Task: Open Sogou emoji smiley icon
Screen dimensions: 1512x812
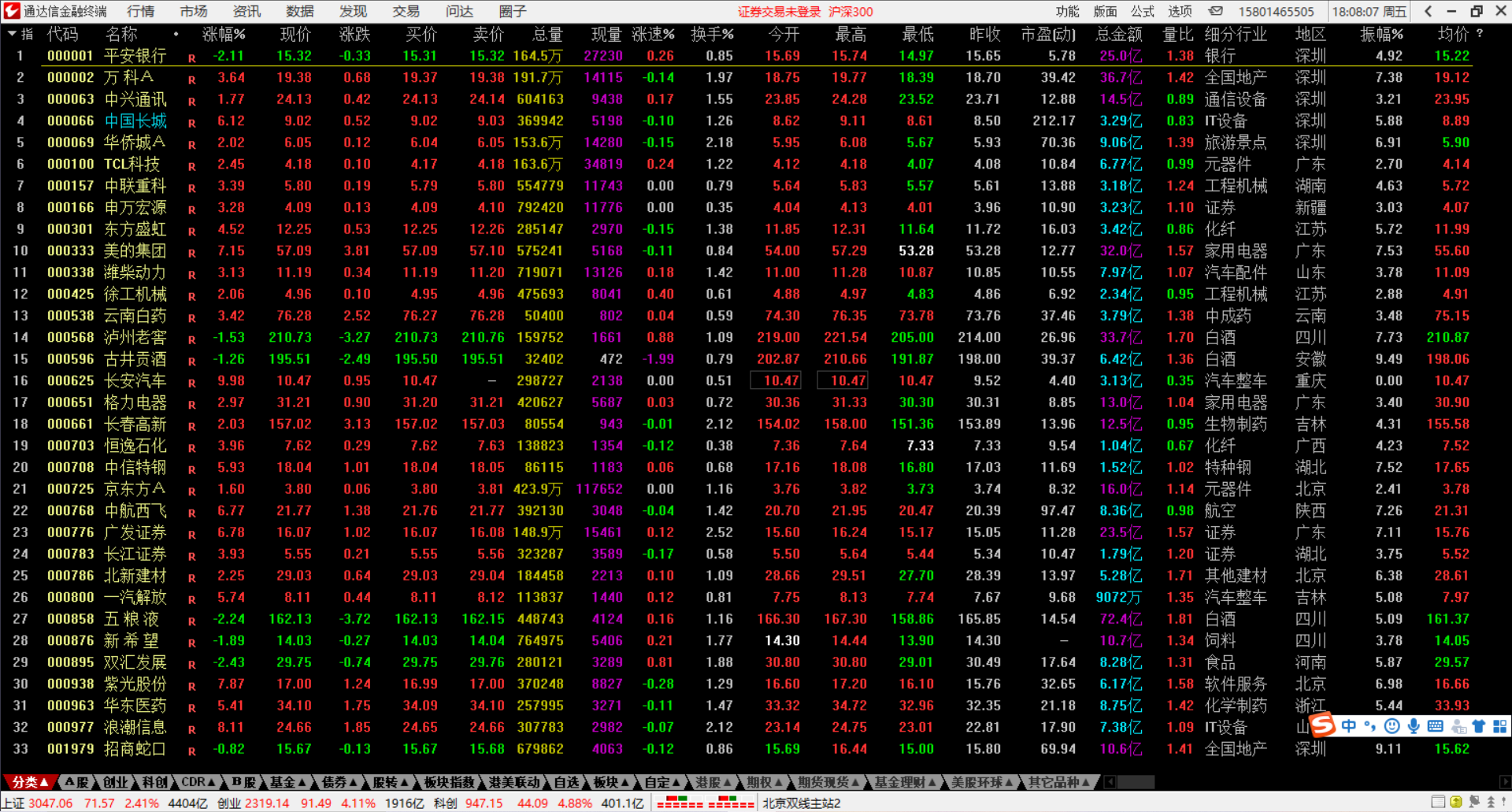Action: click(1392, 725)
